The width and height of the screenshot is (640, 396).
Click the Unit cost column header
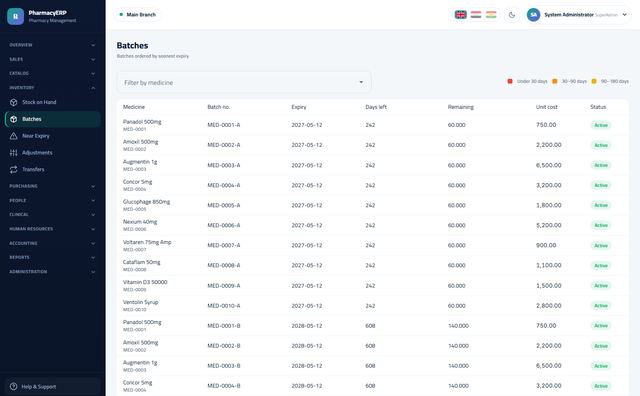pyautogui.click(x=547, y=107)
